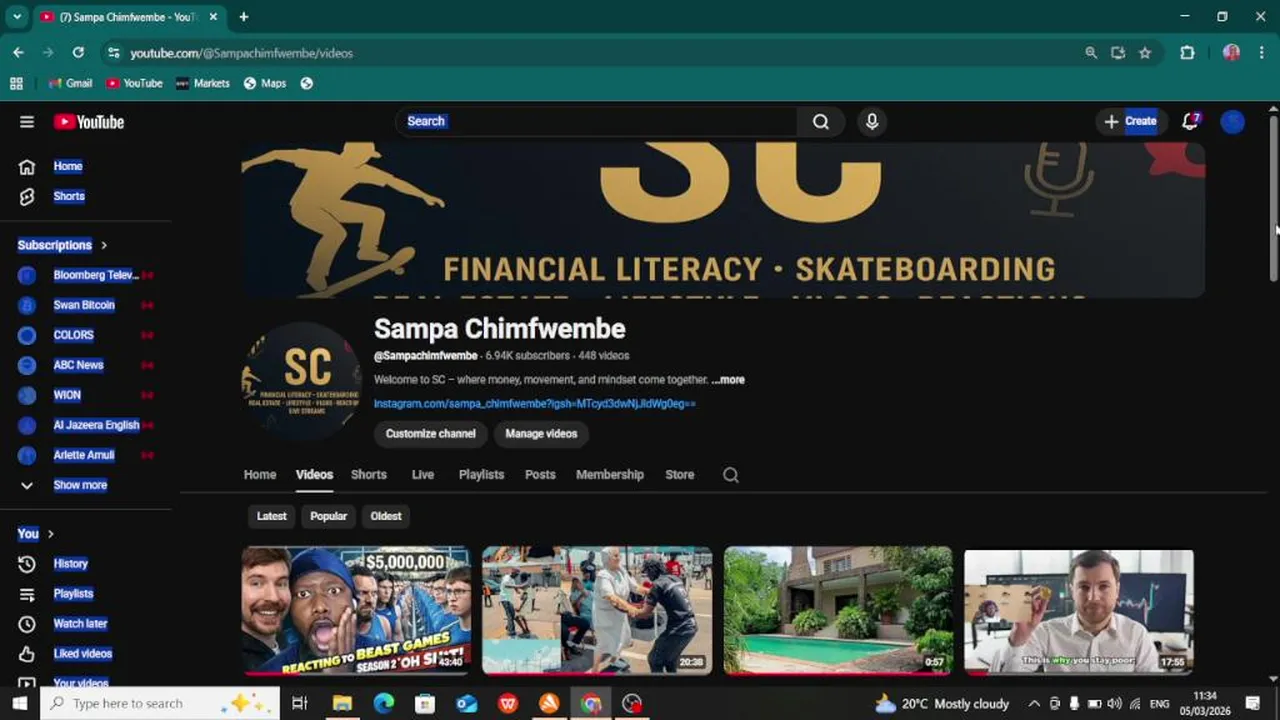Bookmark this page with star icon
The width and height of the screenshot is (1280, 720).
(x=1145, y=53)
